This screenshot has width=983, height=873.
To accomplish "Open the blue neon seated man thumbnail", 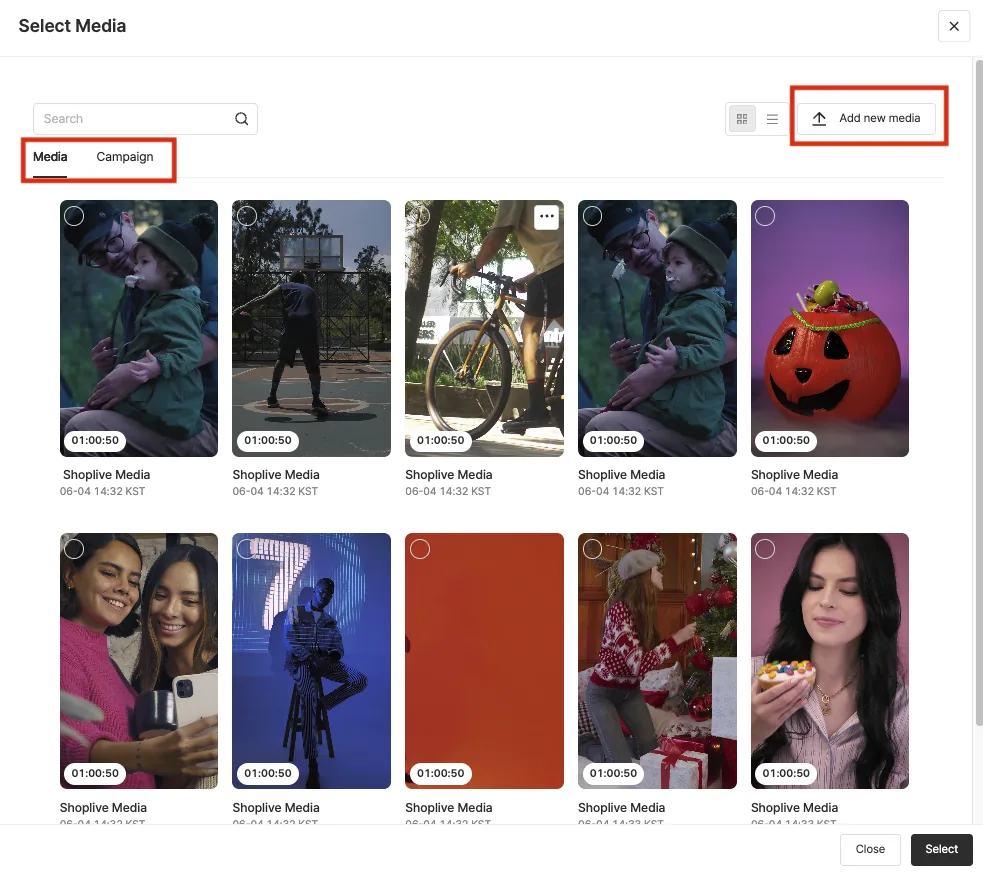I will click(312, 661).
